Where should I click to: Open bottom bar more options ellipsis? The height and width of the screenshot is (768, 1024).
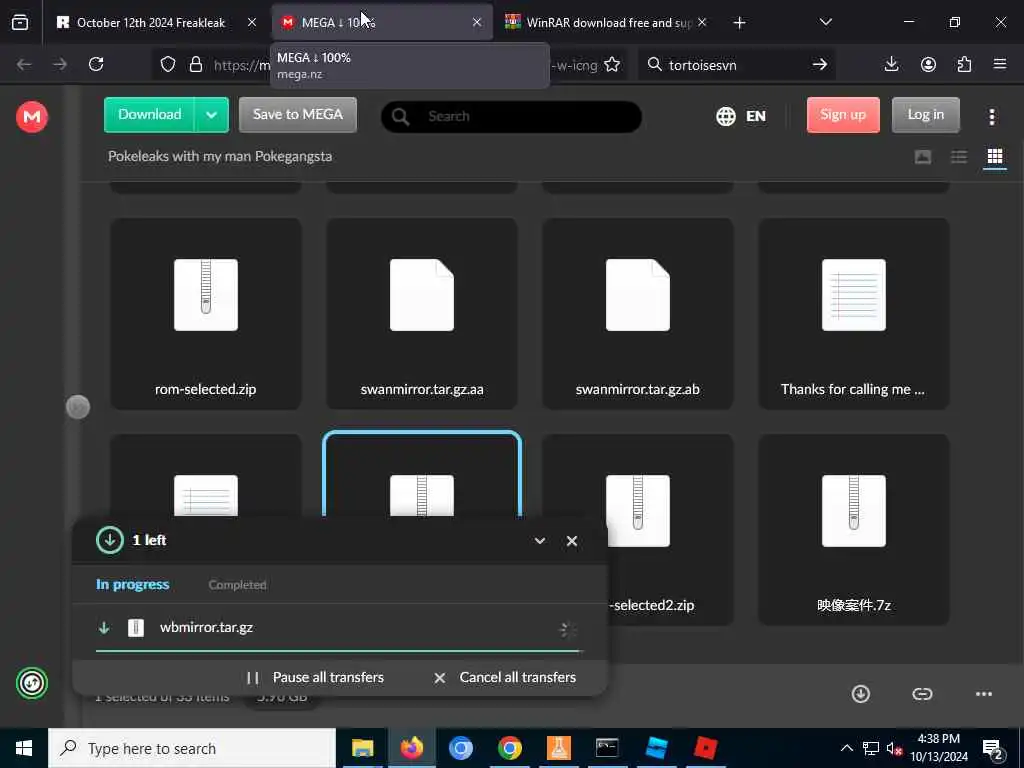(984, 694)
